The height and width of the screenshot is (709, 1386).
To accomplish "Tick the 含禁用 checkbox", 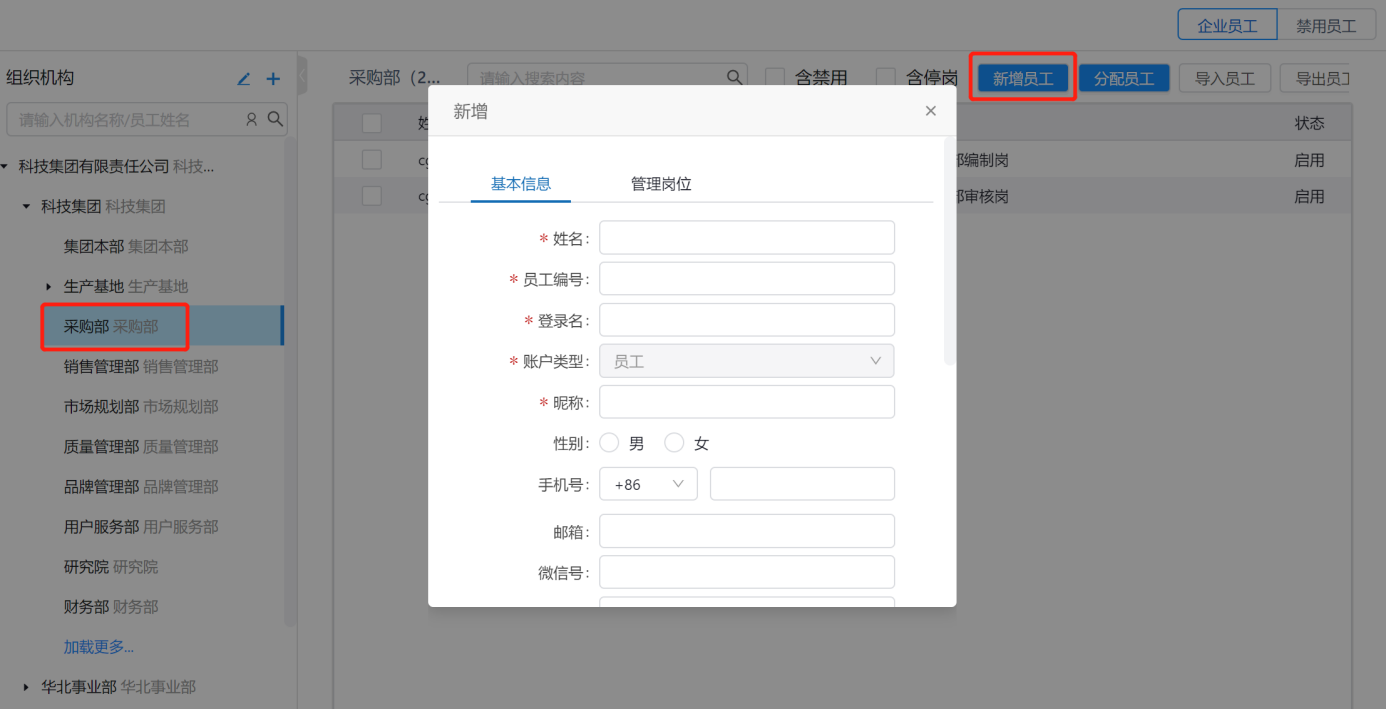I will tap(775, 78).
